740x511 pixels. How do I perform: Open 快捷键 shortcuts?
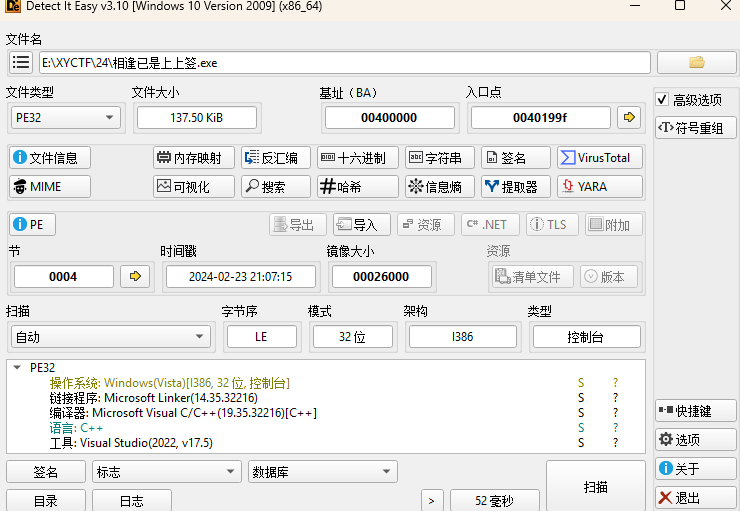pos(695,410)
